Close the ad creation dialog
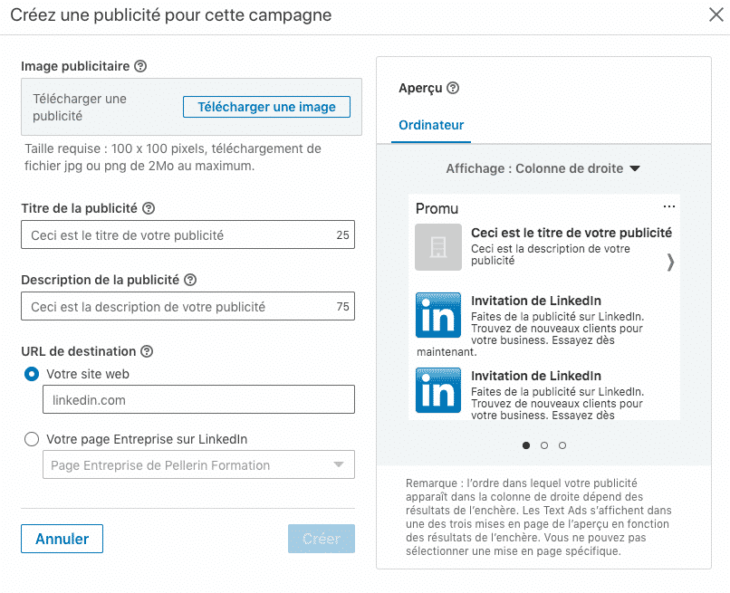This screenshot has width=730, height=593. pyautogui.click(x=716, y=15)
